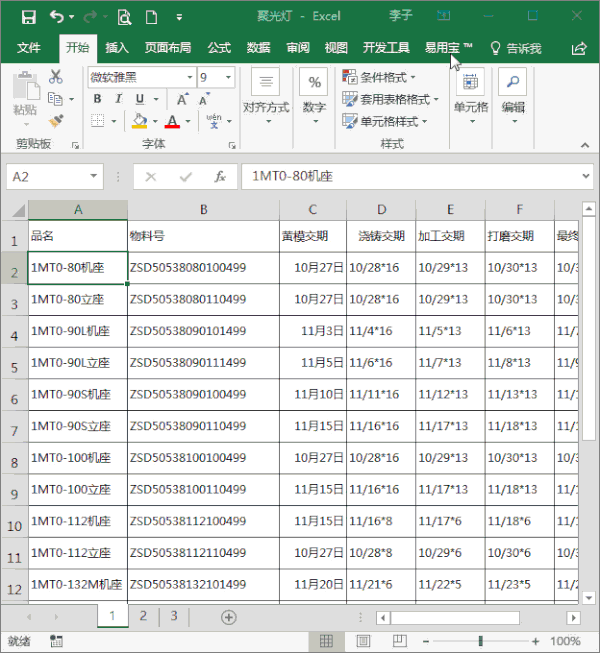
Task: Switch to the 公式 Formulas tab
Action: tap(219, 48)
